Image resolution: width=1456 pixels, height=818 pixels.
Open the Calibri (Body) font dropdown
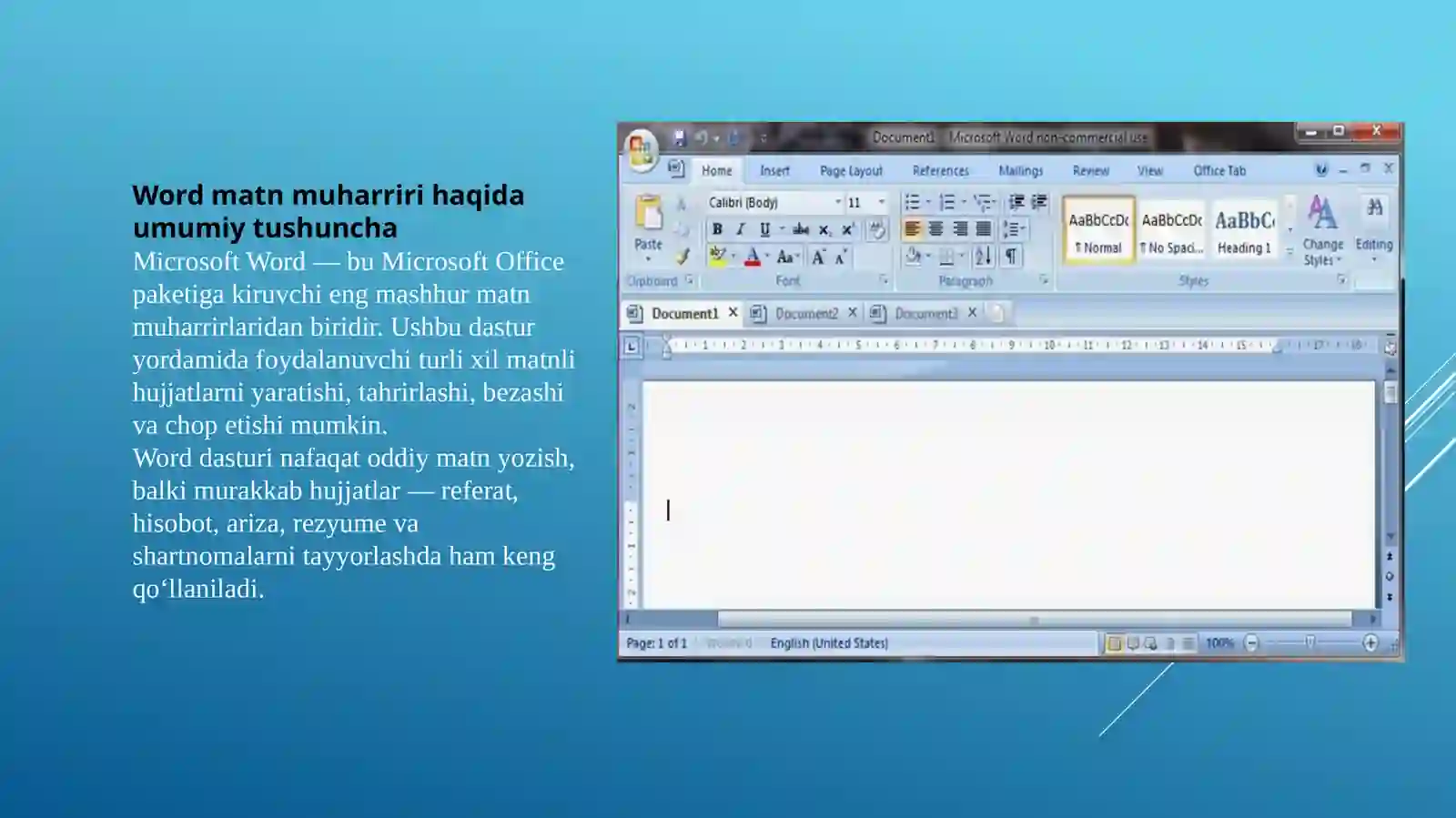(837, 202)
